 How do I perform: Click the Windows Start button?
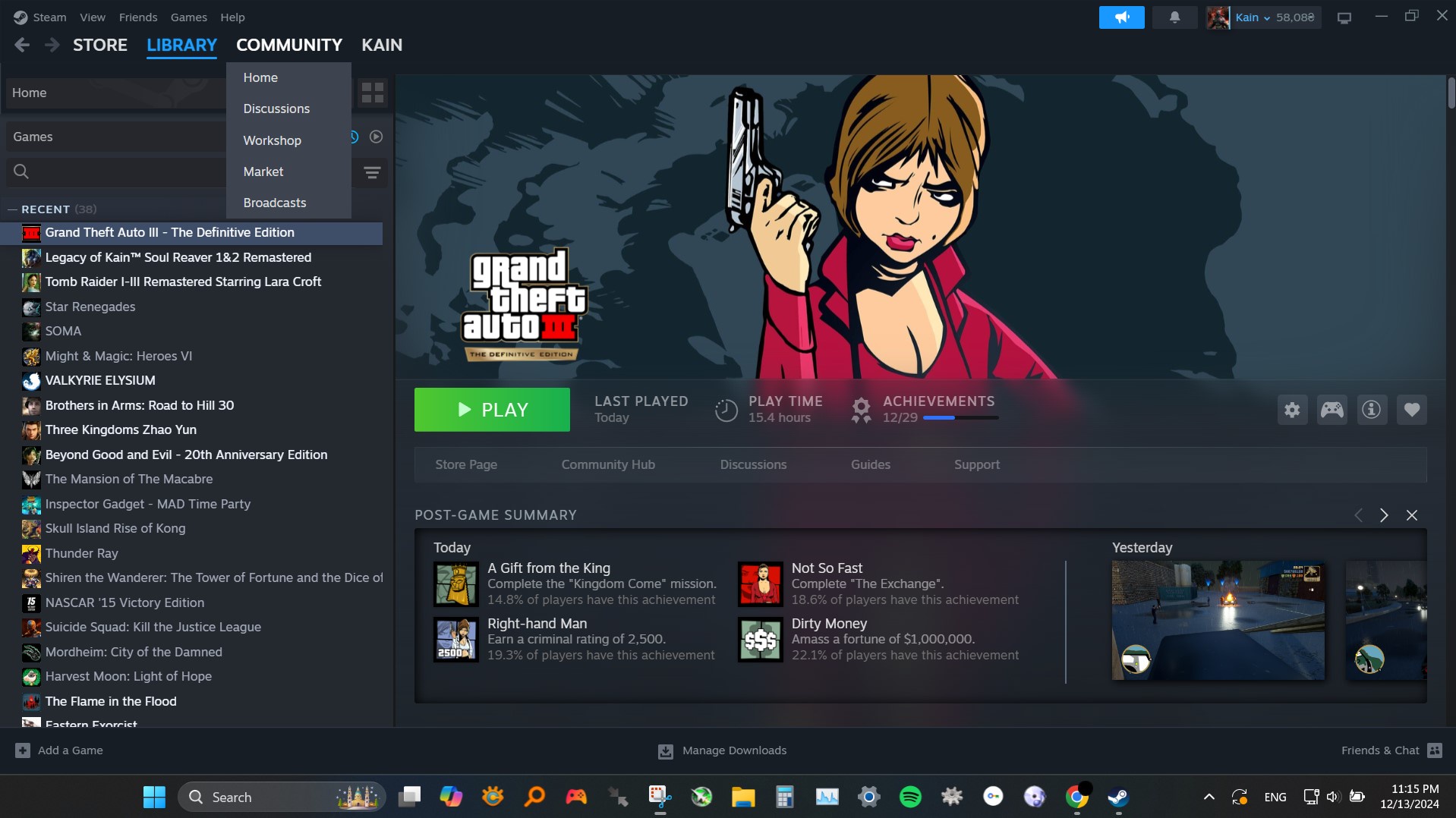(154, 797)
